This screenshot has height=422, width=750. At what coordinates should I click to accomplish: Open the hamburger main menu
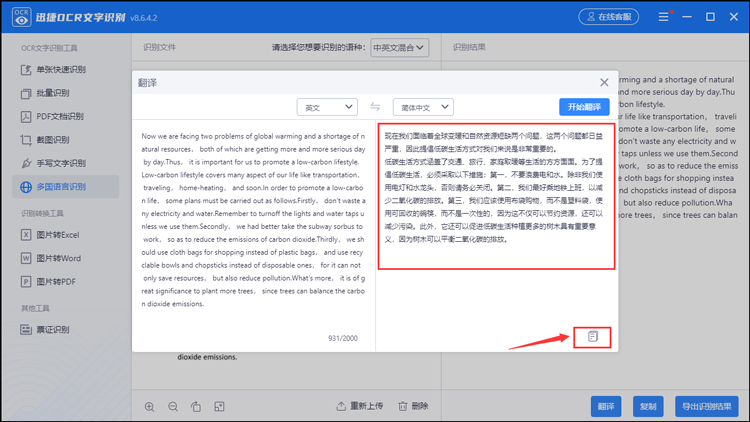tap(663, 17)
